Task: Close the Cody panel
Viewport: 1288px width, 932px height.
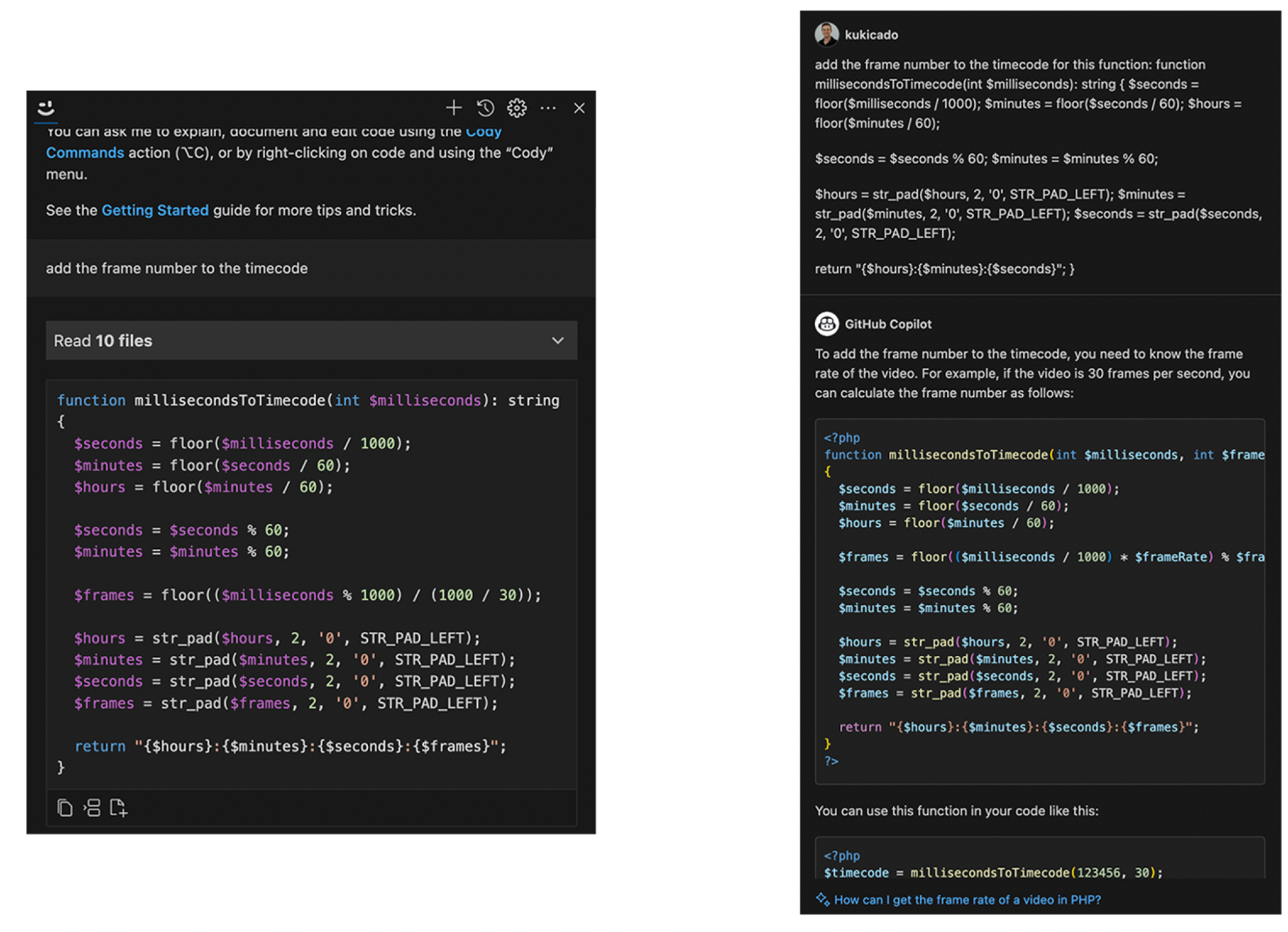Action: tap(579, 108)
